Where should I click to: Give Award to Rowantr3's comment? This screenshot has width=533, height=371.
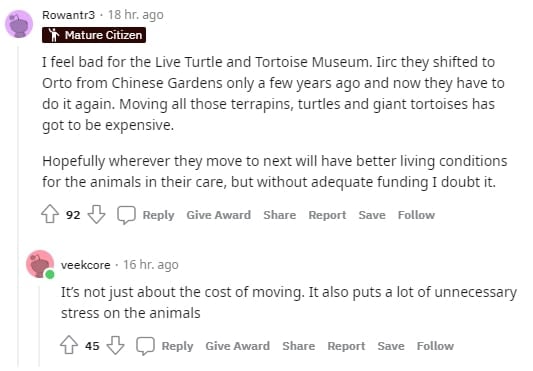tap(219, 215)
